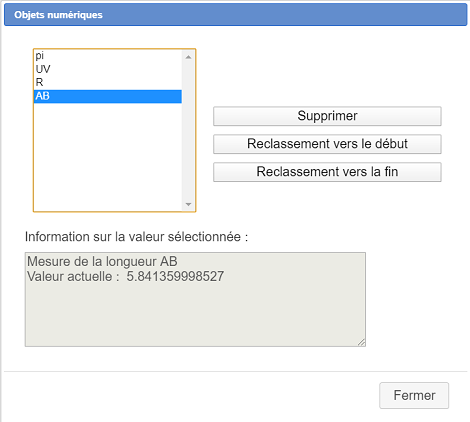The image size is (470, 422).
Task: Select pi in the numeric objects list
Action: coord(108,56)
